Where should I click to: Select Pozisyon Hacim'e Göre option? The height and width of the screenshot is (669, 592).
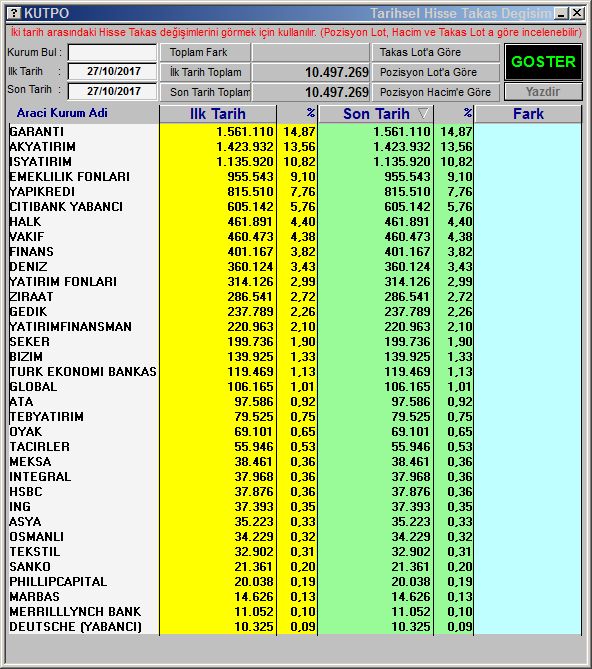(435, 92)
